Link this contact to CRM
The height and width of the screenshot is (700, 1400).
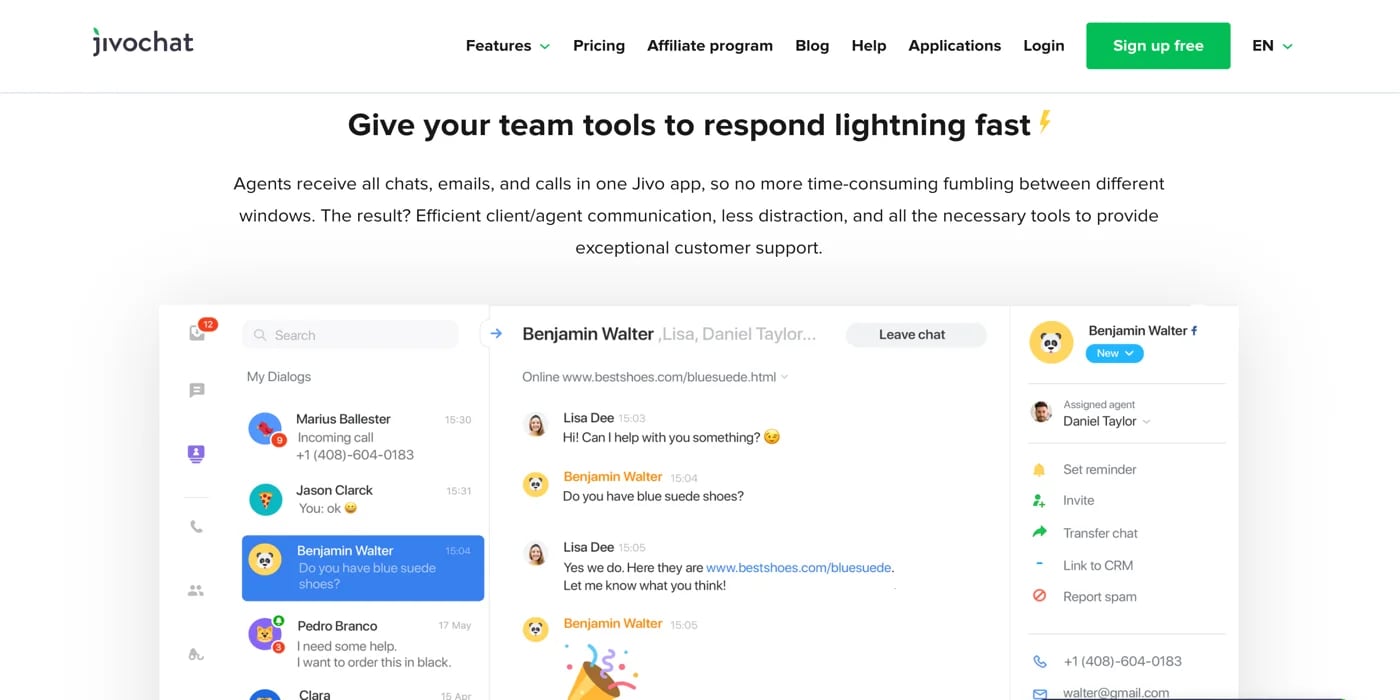point(1040,564)
